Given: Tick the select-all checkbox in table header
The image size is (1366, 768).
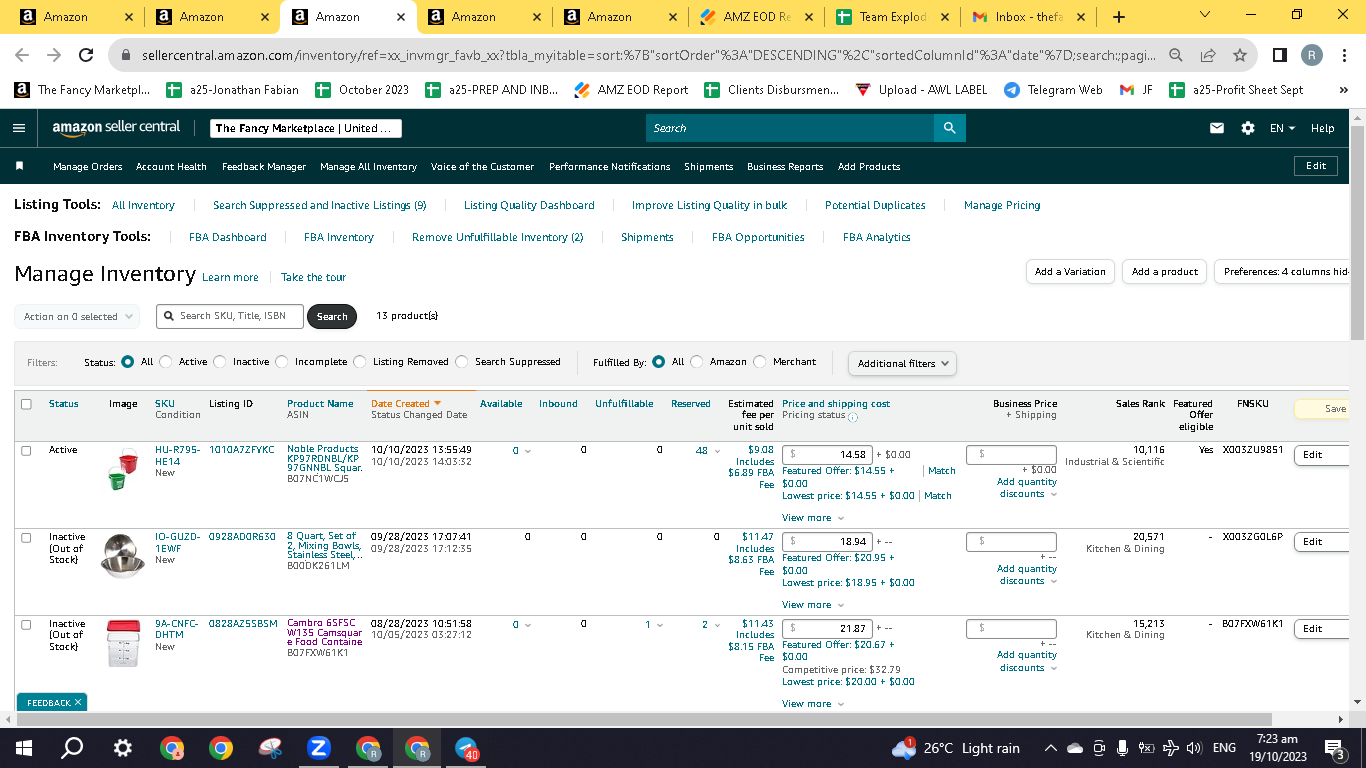Looking at the screenshot, I should 26,404.
